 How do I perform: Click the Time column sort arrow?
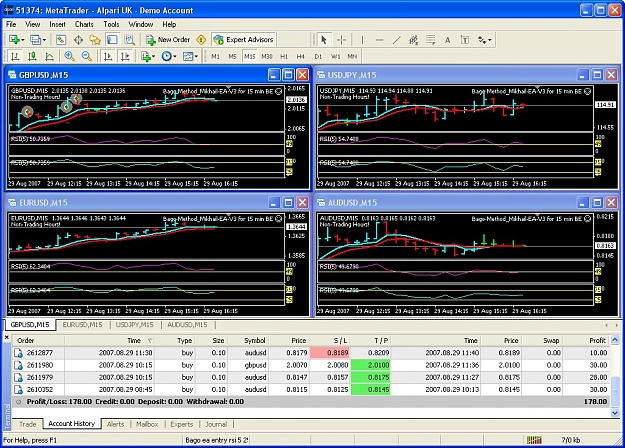(x=150, y=340)
